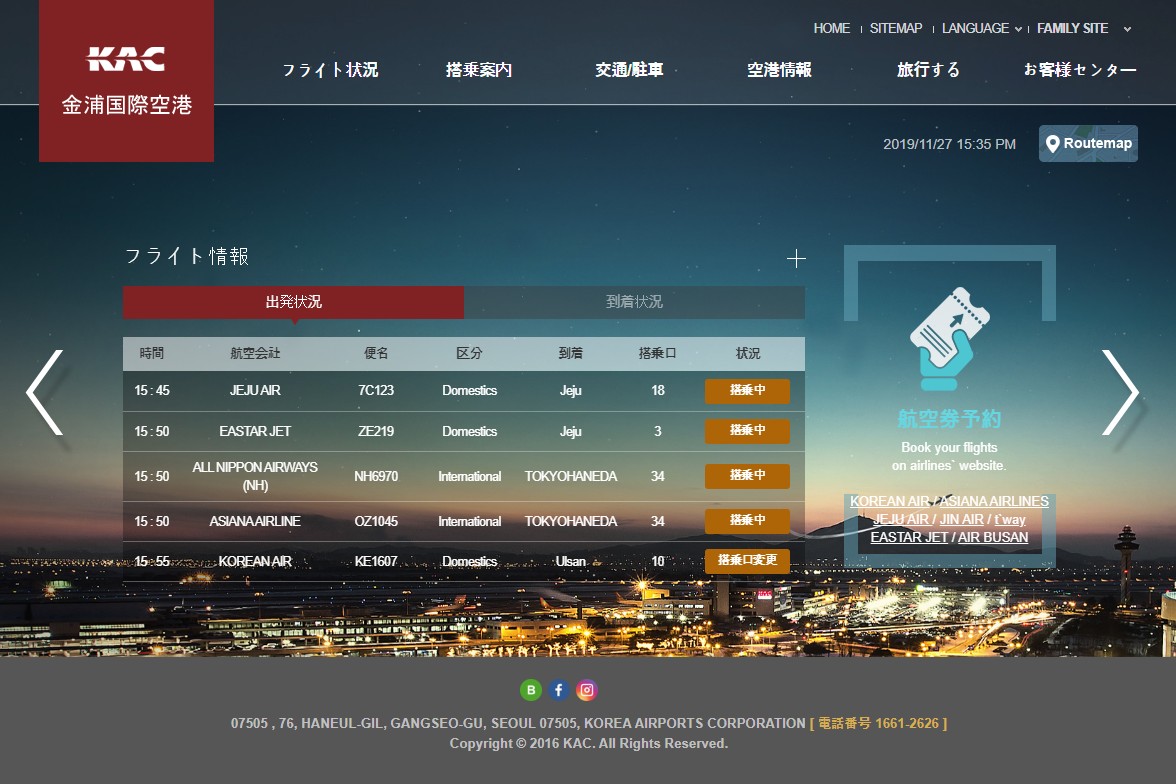Click the 15:45 departure time
Screen dimensions: 1176x784
pos(152,391)
